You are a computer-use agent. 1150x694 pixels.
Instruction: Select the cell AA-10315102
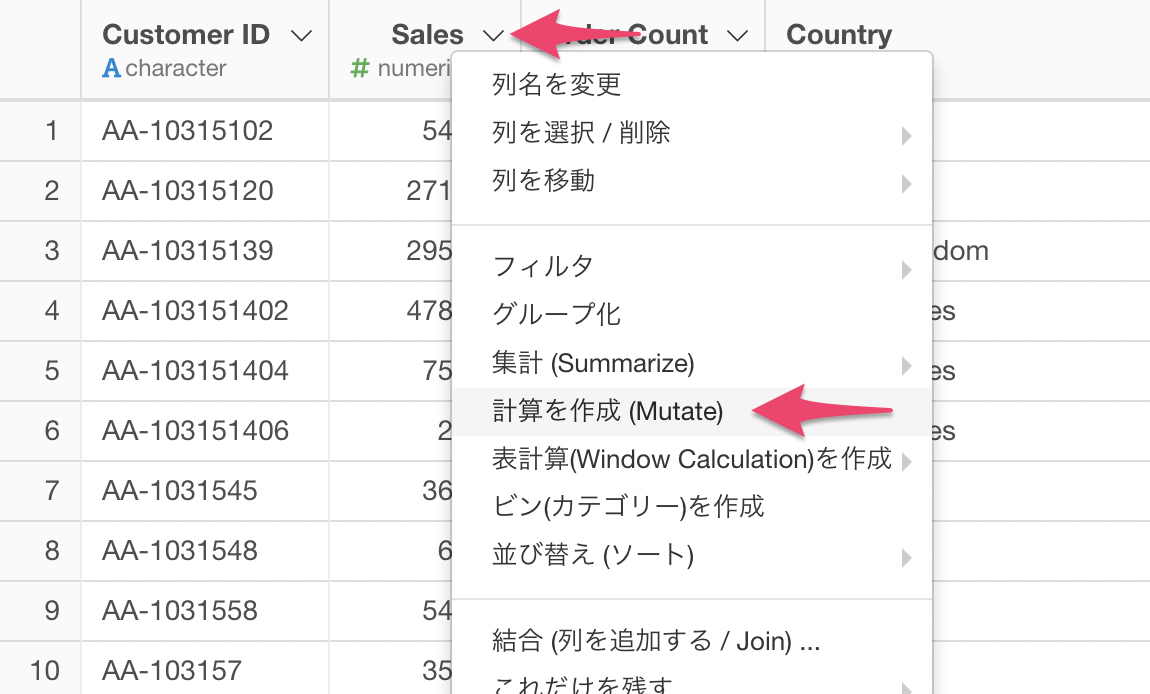pyautogui.click(x=187, y=131)
